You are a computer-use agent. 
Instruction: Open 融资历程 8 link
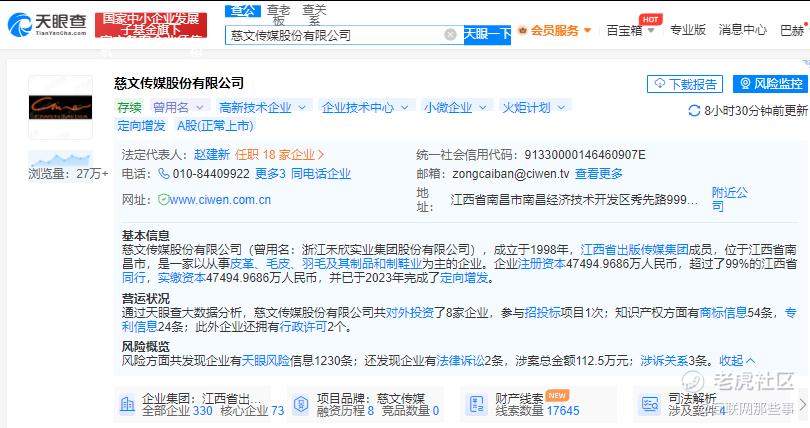pyautogui.click(x=345, y=411)
